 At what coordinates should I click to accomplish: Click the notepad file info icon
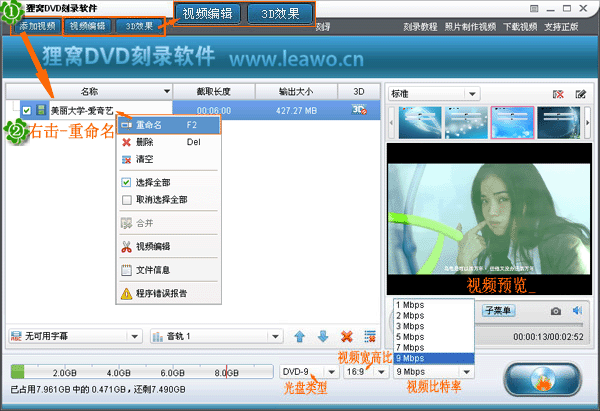pyautogui.click(x=126, y=270)
